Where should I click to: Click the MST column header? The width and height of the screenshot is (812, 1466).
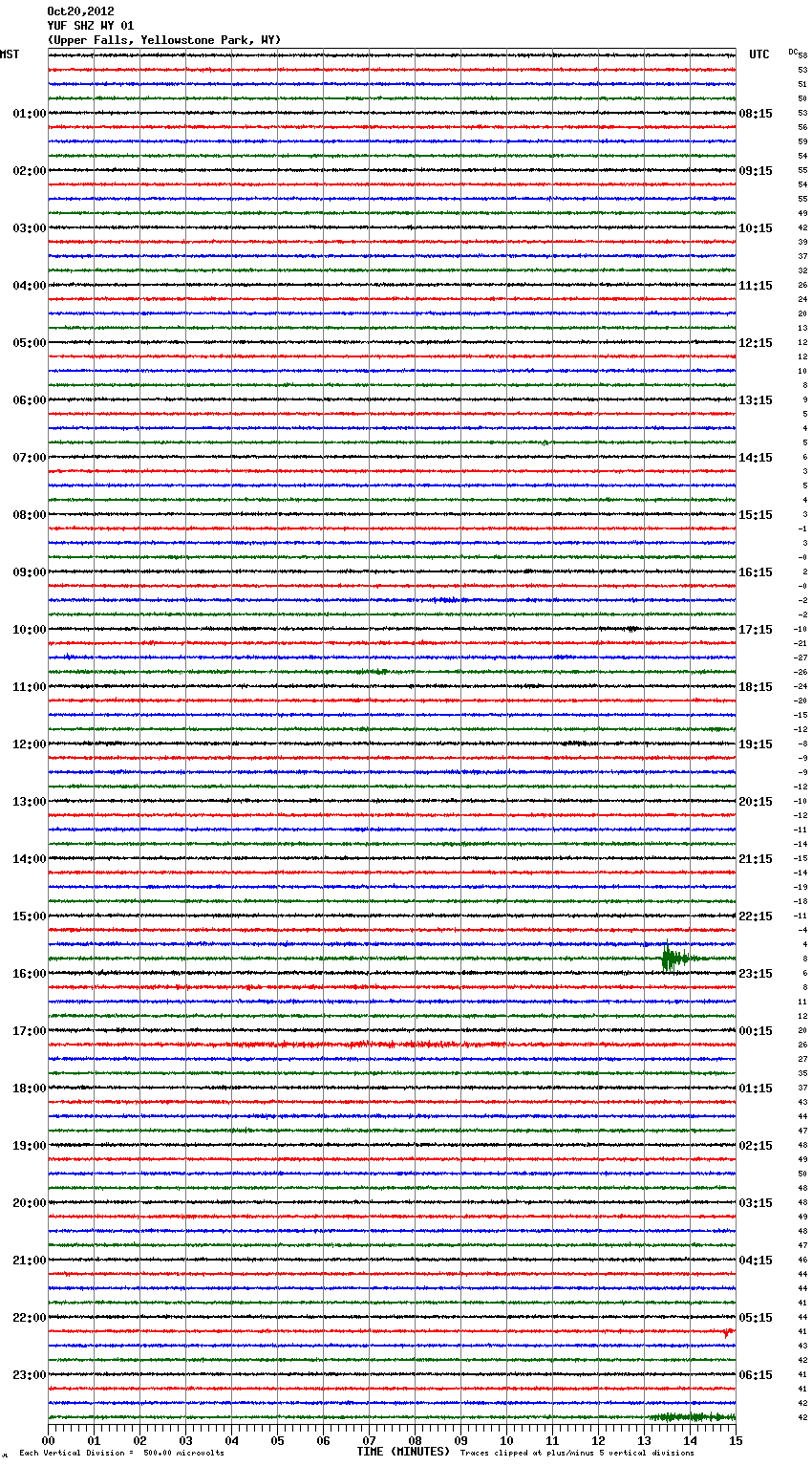(10, 54)
